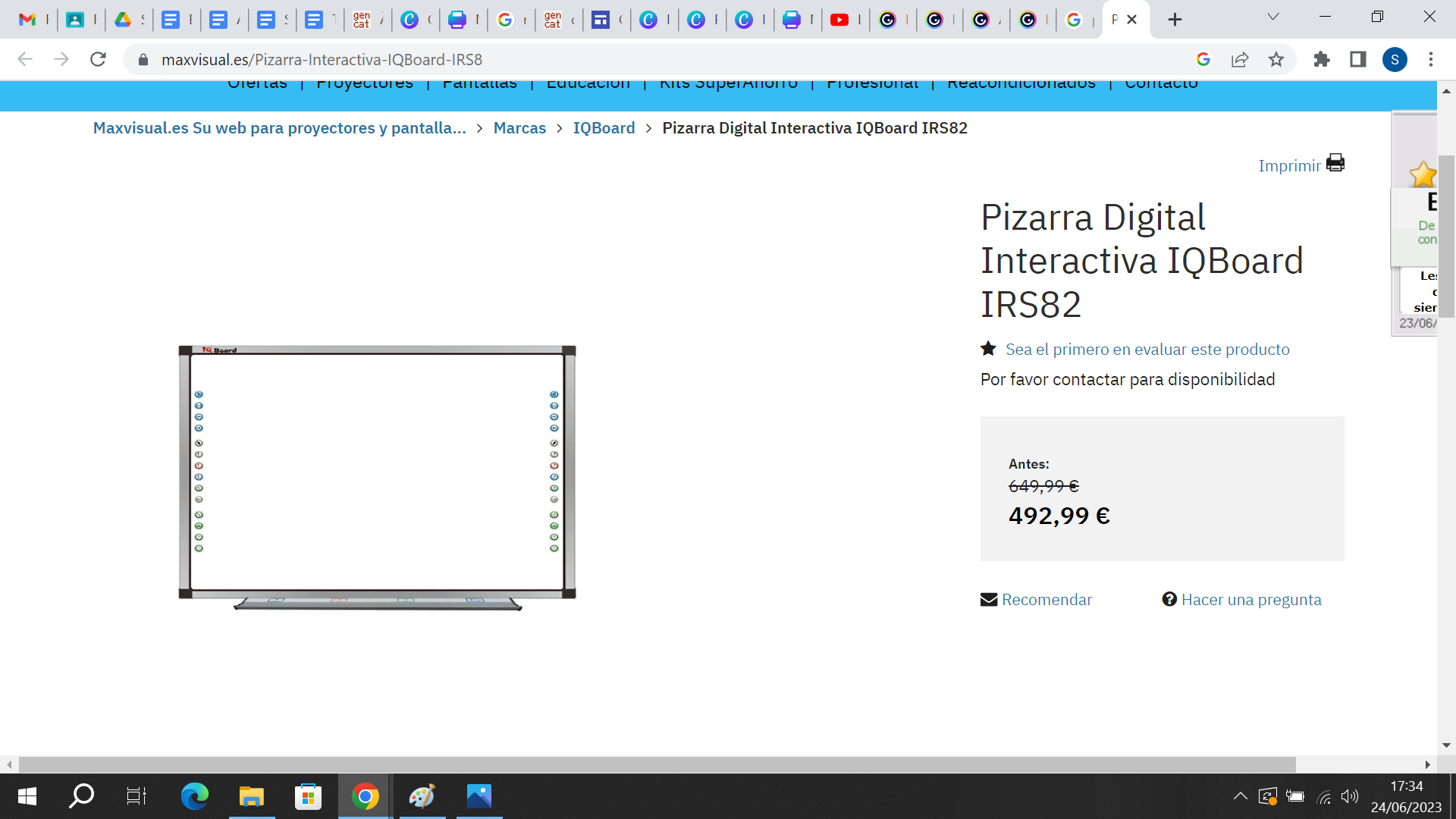This screenshot has height=819, width=1456.
Task: Open File Explorer from the taskbar
Action: (x=251, y=796)
